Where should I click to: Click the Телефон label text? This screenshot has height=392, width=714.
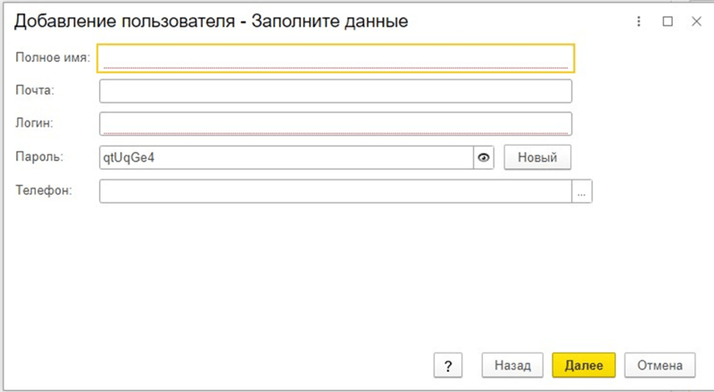pos(44,190)
